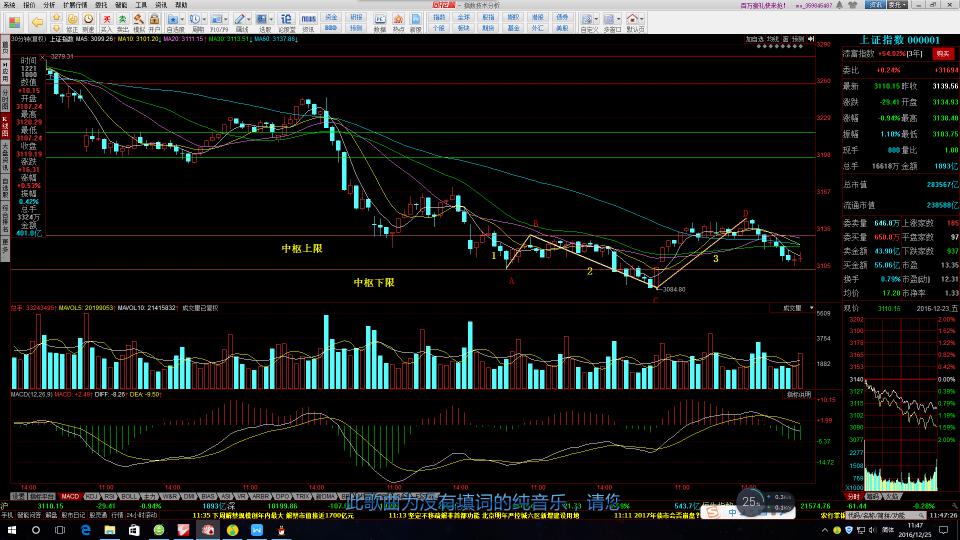Click the 加自选 add-to-watchlist link
Image resolution: width=960 pixels, height=540 pixels.
(x=754, y=39)
